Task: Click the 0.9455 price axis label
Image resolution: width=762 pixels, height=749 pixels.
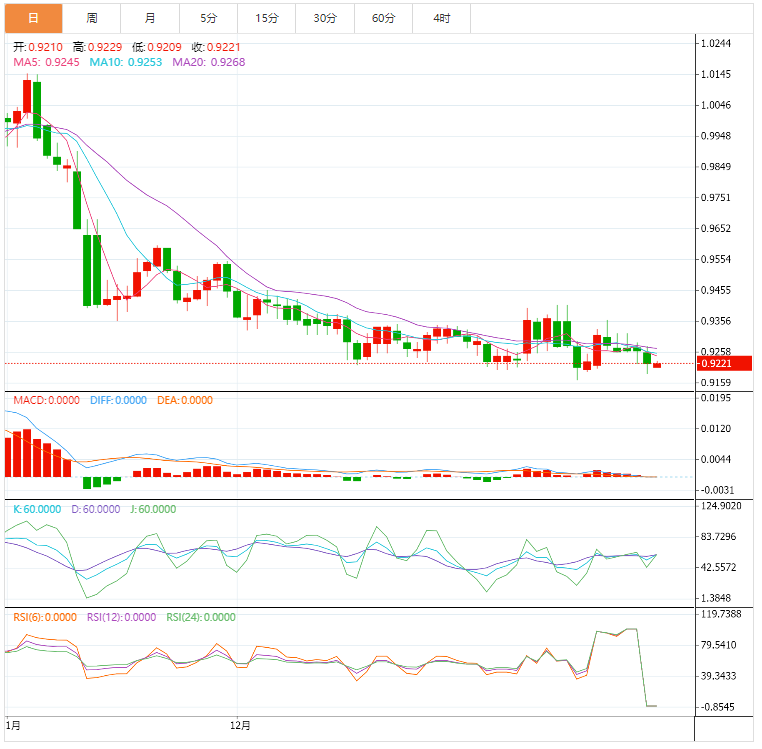Action: coord(715,290)
